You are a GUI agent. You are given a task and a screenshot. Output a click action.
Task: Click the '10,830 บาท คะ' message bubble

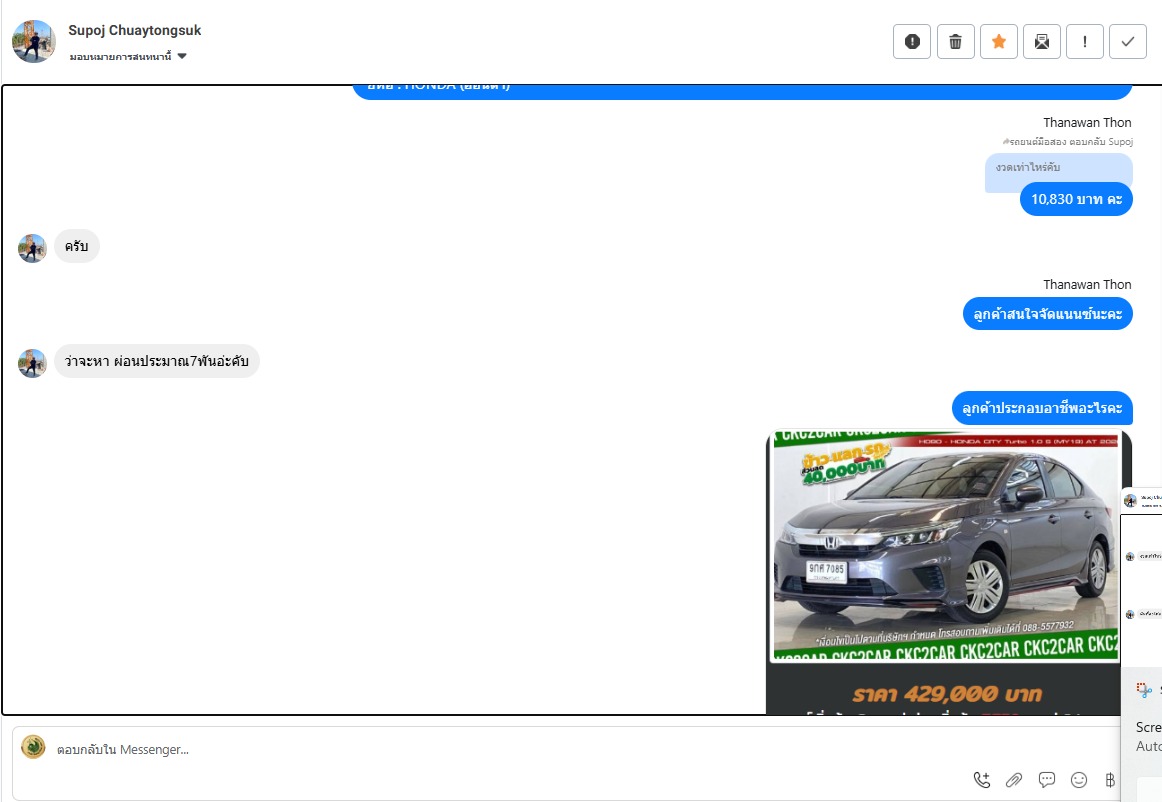pyautogui.click(x=1076, y=199)
